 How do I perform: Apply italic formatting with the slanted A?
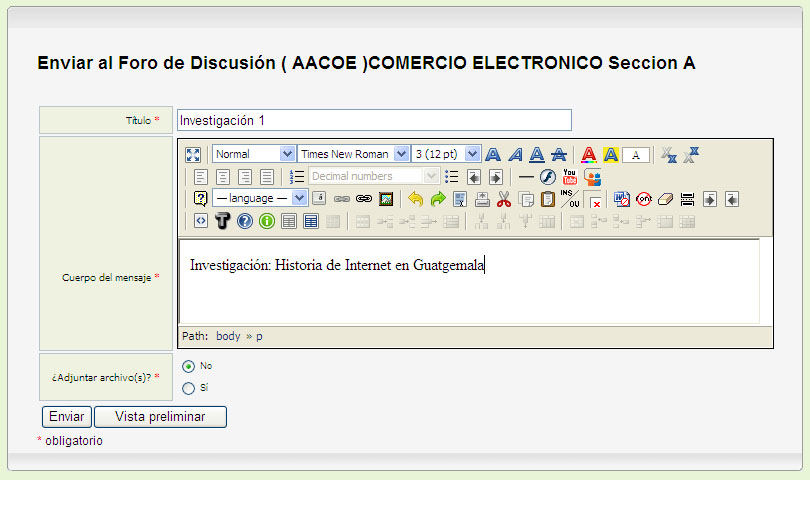point(515,154)
